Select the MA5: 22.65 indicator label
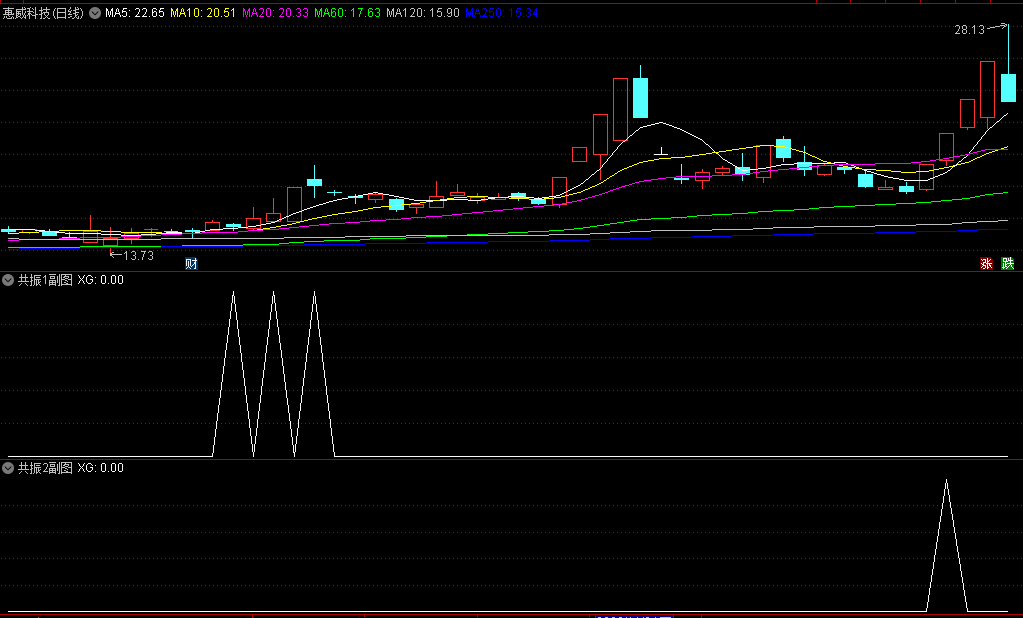The width and height of the screenshot is (1023, 618). point(135,13)
